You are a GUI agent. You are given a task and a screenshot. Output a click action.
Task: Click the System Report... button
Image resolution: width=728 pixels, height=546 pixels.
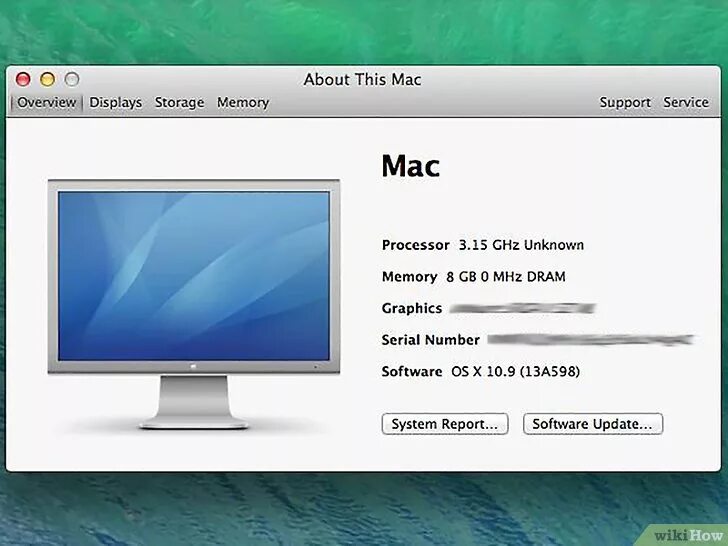pos(445,424)
